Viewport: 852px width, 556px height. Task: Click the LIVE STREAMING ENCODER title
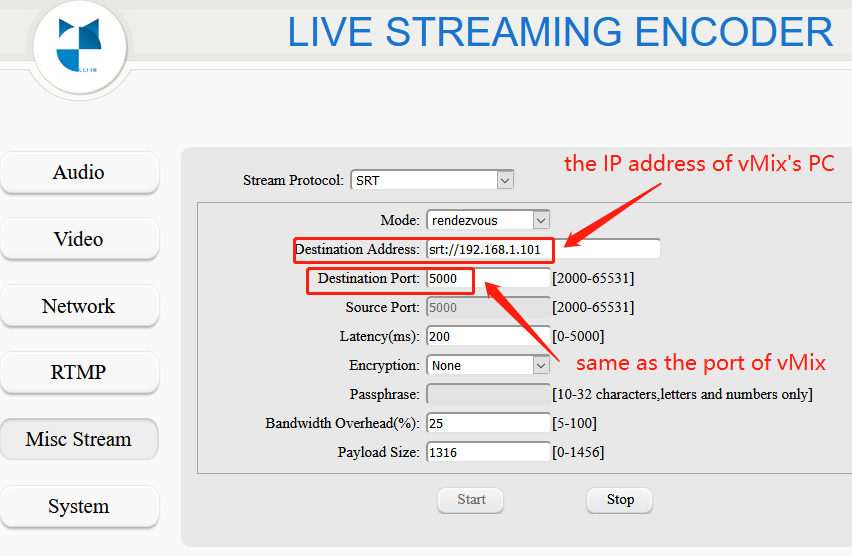point(560,32)
